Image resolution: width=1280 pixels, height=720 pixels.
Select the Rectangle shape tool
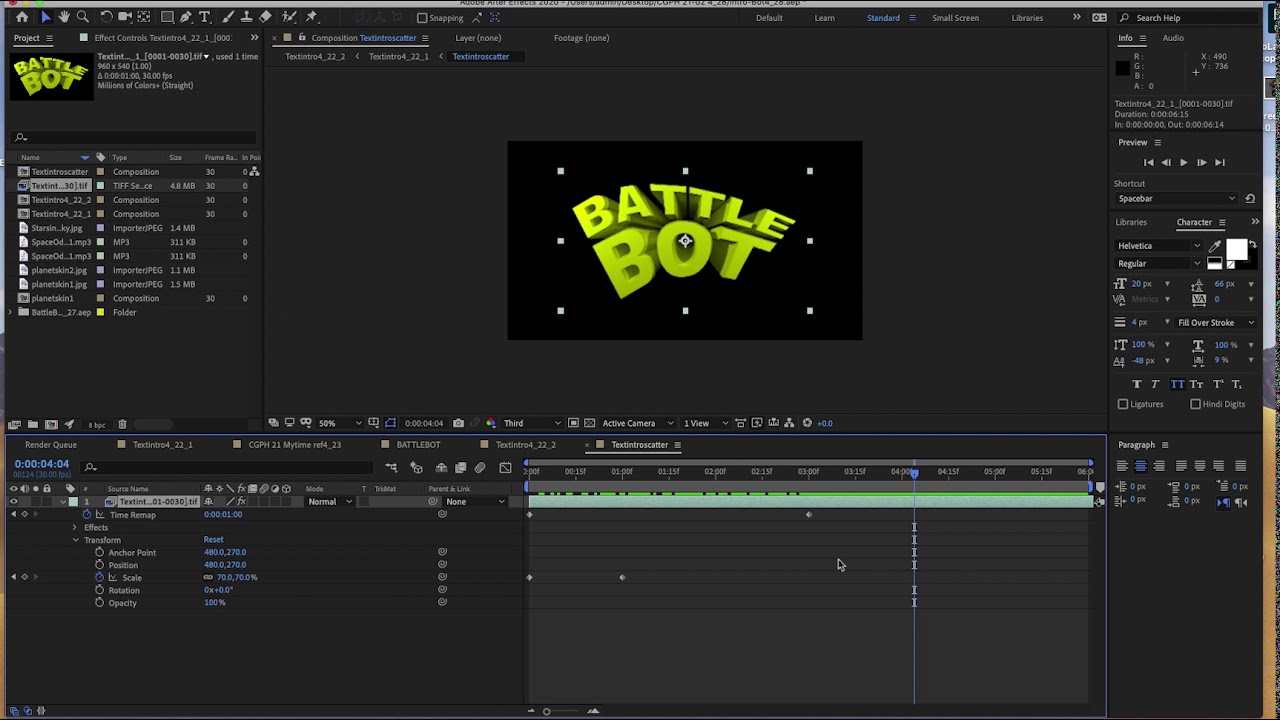(167, 17)
